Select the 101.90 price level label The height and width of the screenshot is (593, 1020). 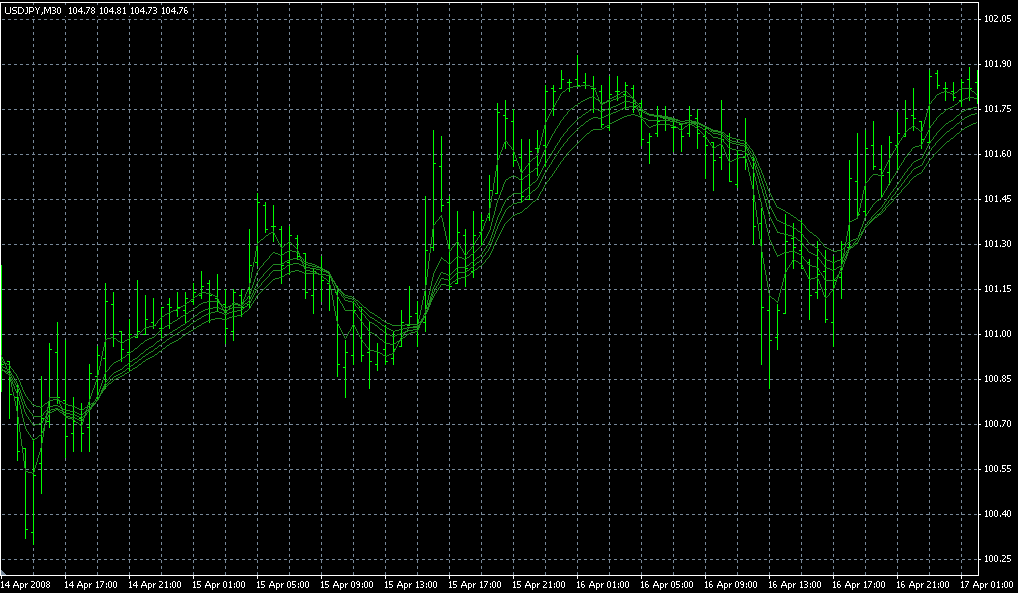point(998,64)
